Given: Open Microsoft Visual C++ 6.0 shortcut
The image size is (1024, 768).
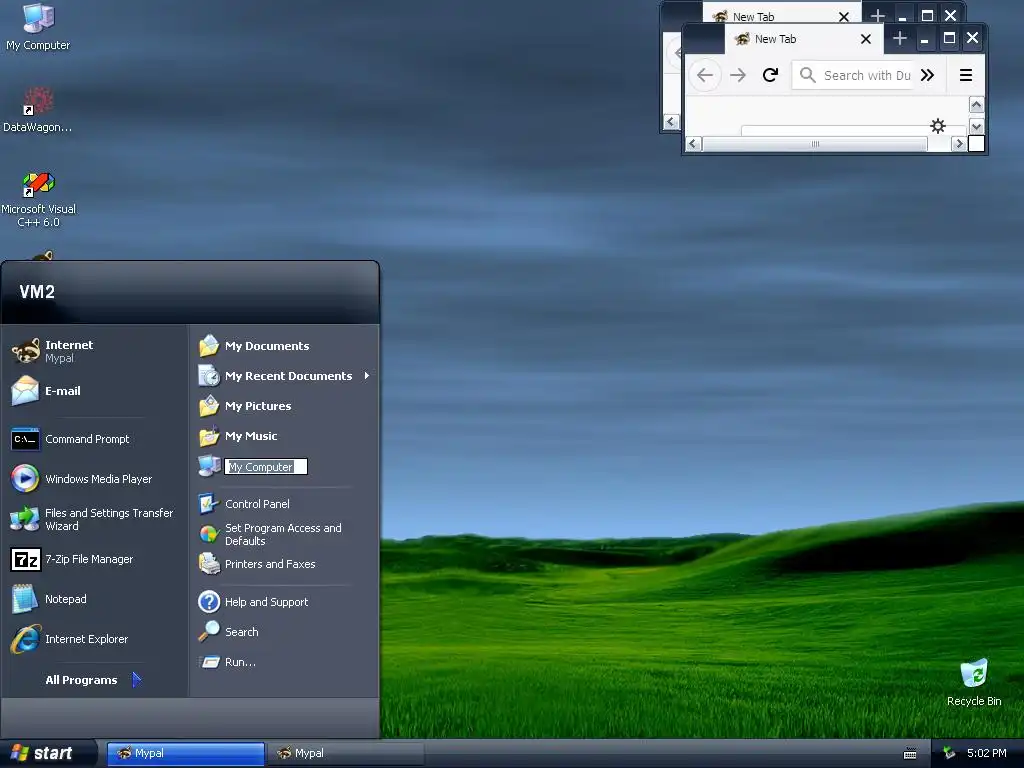Looking at the screenshot, I should 38,199.
